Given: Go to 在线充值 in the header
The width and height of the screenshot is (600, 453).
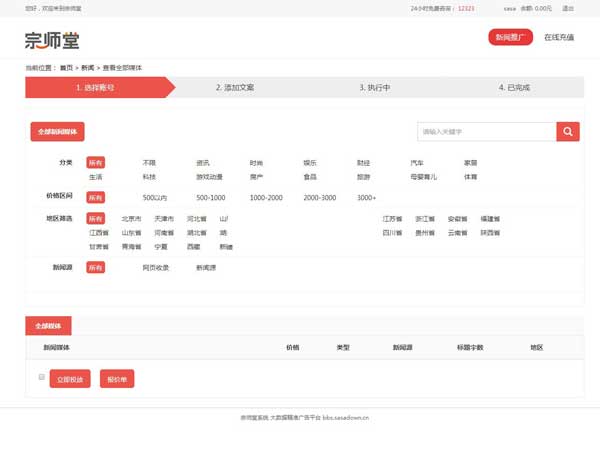Looking at the screenshot, I should [x=559, y=37].
